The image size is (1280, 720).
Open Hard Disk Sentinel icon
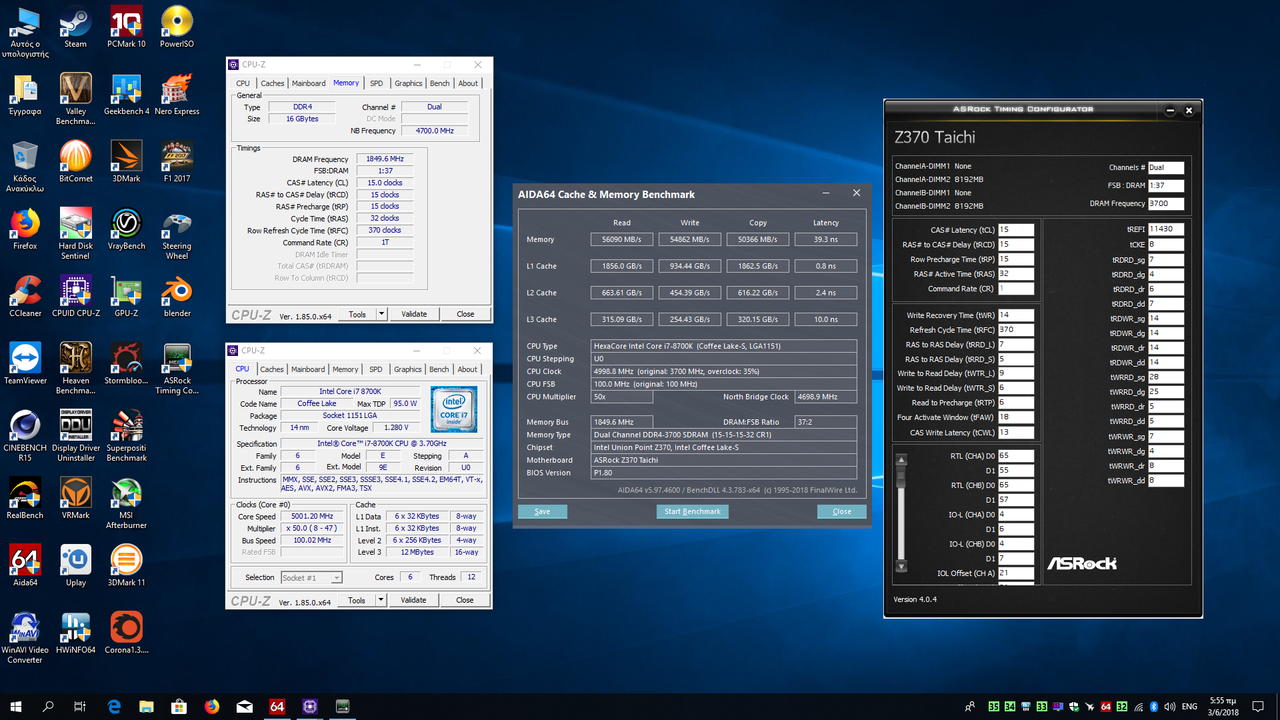pyautogui.click(x=75, y=234)
